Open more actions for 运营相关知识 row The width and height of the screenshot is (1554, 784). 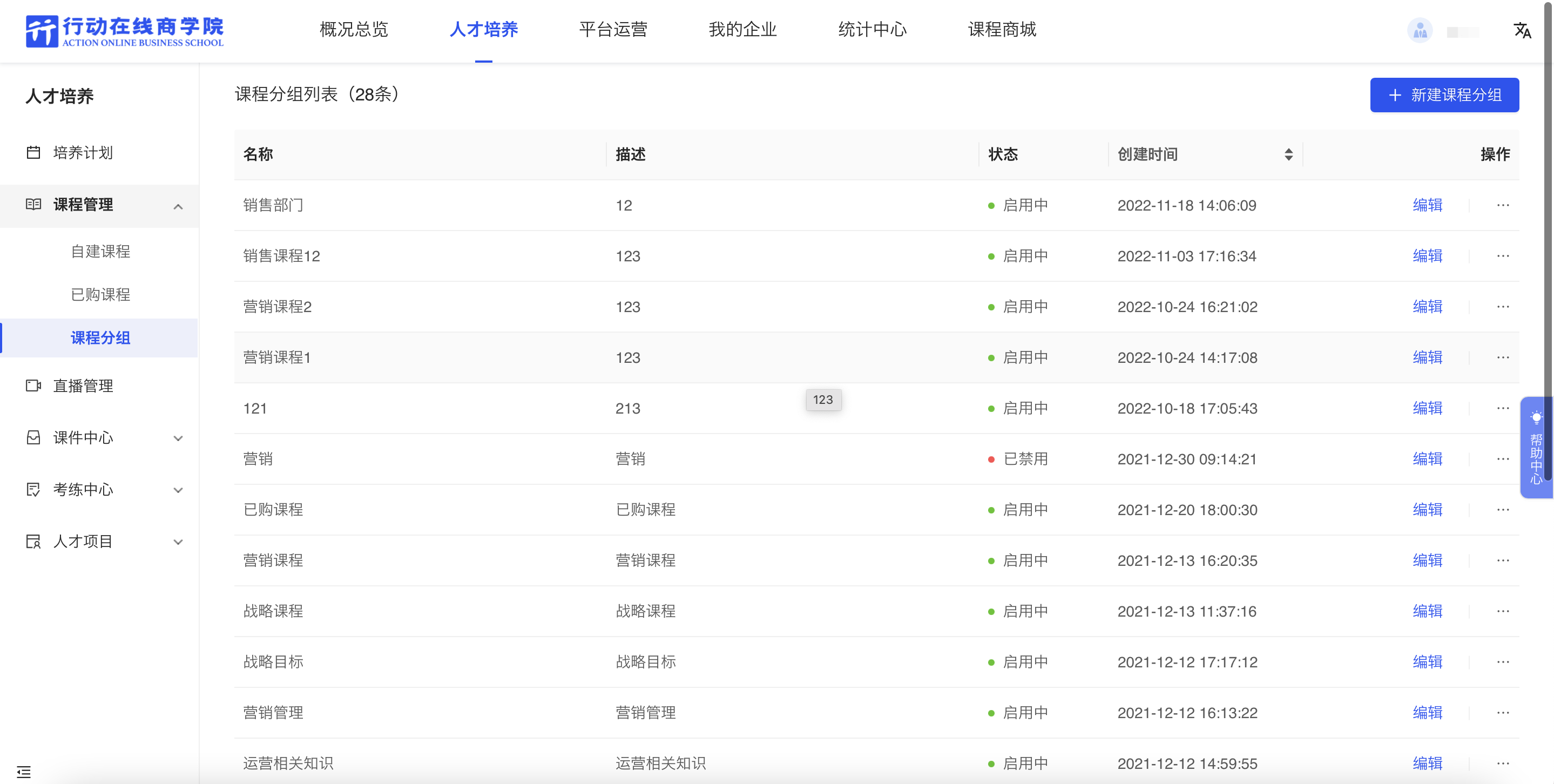(1503, 763)
